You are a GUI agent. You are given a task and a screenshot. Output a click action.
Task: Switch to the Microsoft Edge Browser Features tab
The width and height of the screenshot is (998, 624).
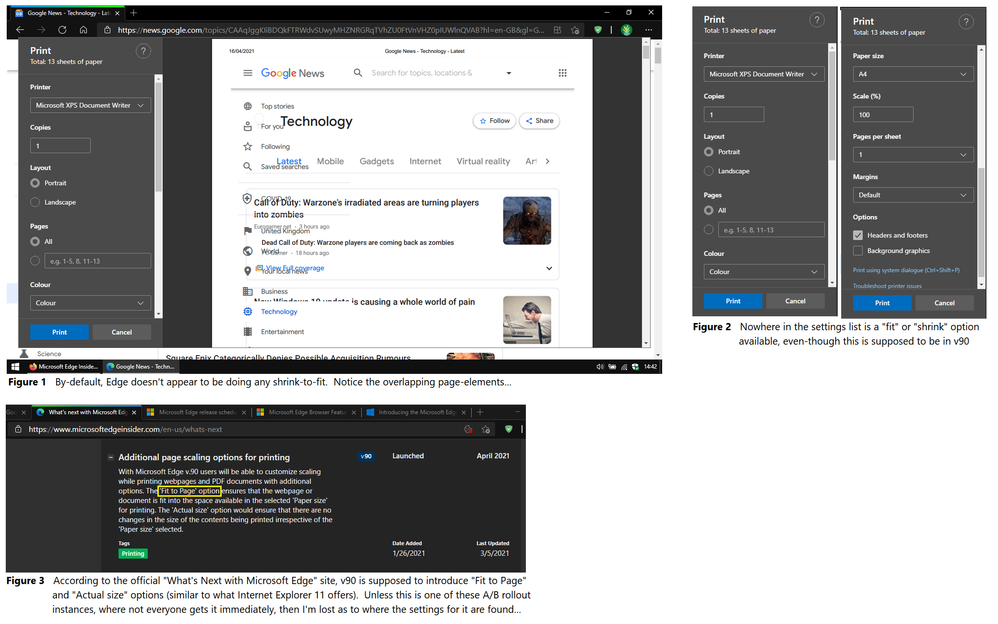(307, 412)
